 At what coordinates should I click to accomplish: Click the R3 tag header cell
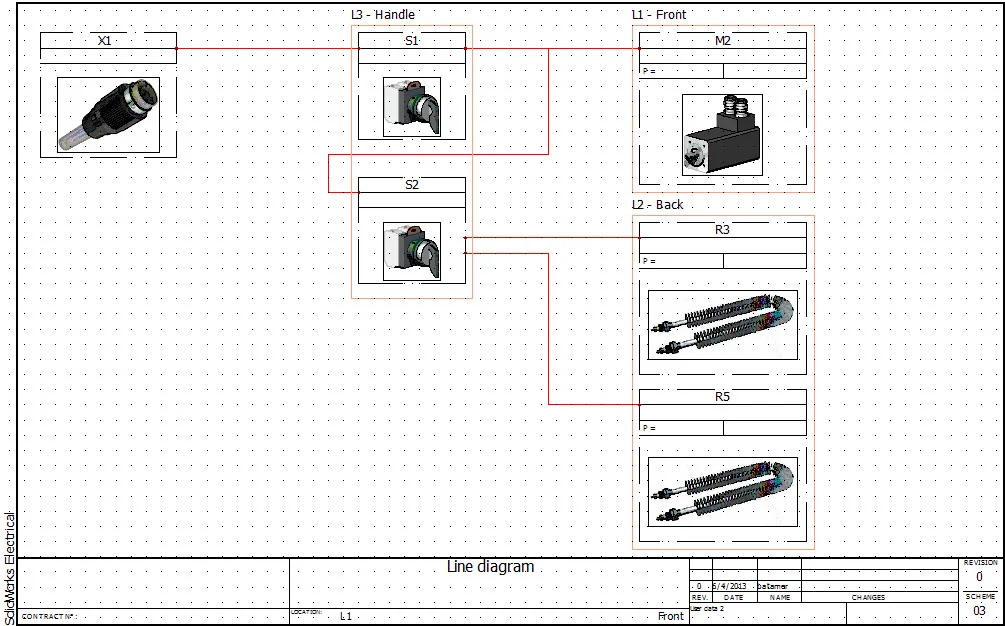(x=722, y=228)
